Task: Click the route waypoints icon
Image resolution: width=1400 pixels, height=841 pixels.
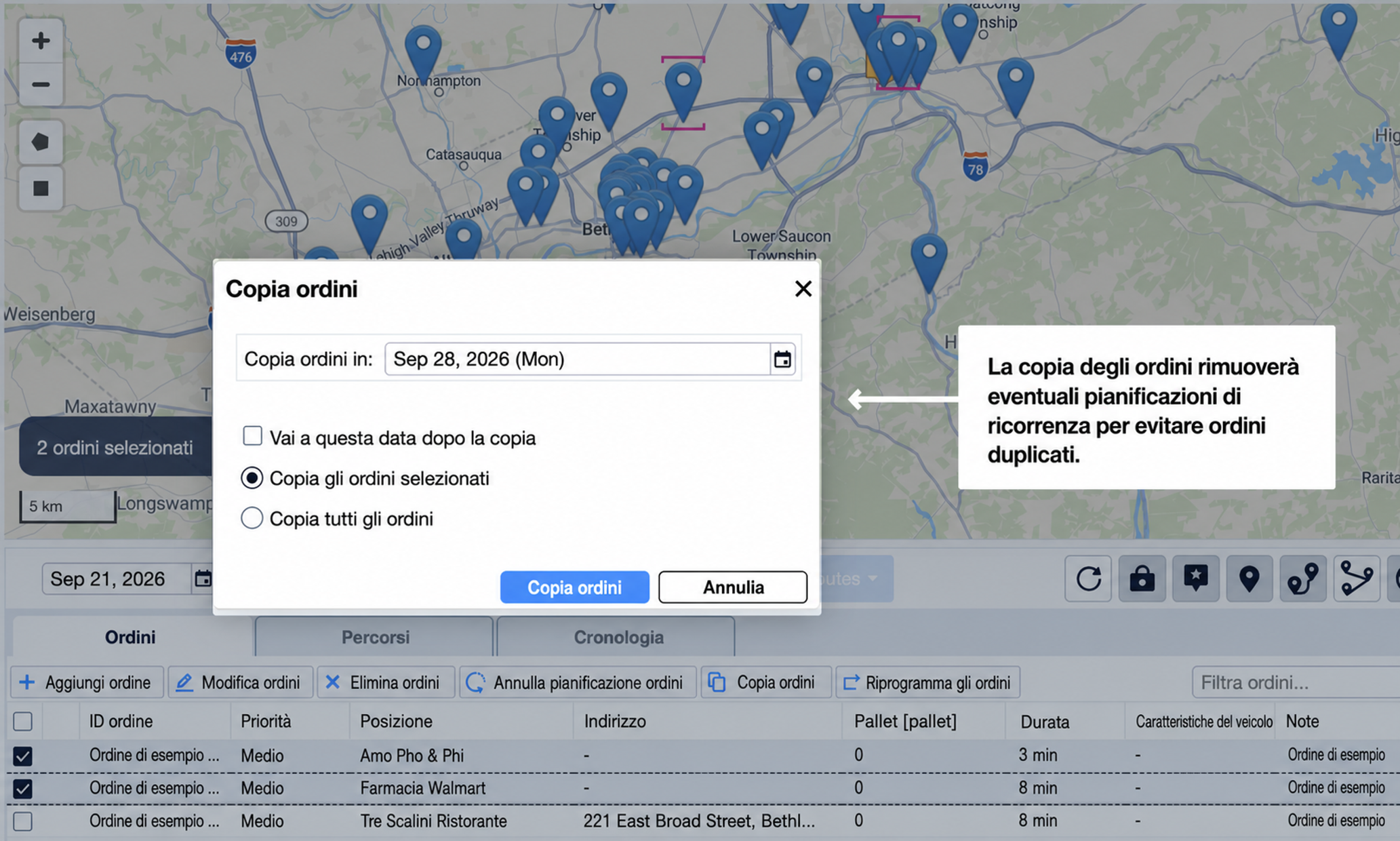Action: pos(1302,579)
